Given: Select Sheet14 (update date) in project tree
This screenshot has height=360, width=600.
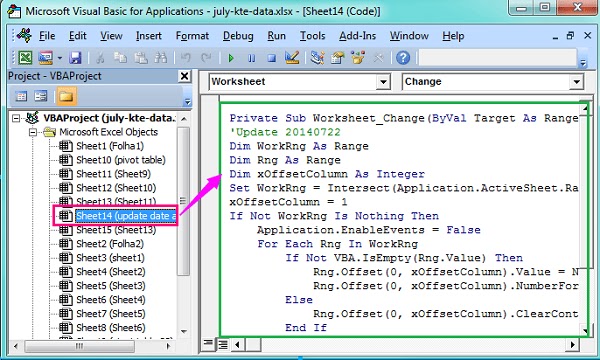Looking at the screenshot, I should (x=126, y=216).
